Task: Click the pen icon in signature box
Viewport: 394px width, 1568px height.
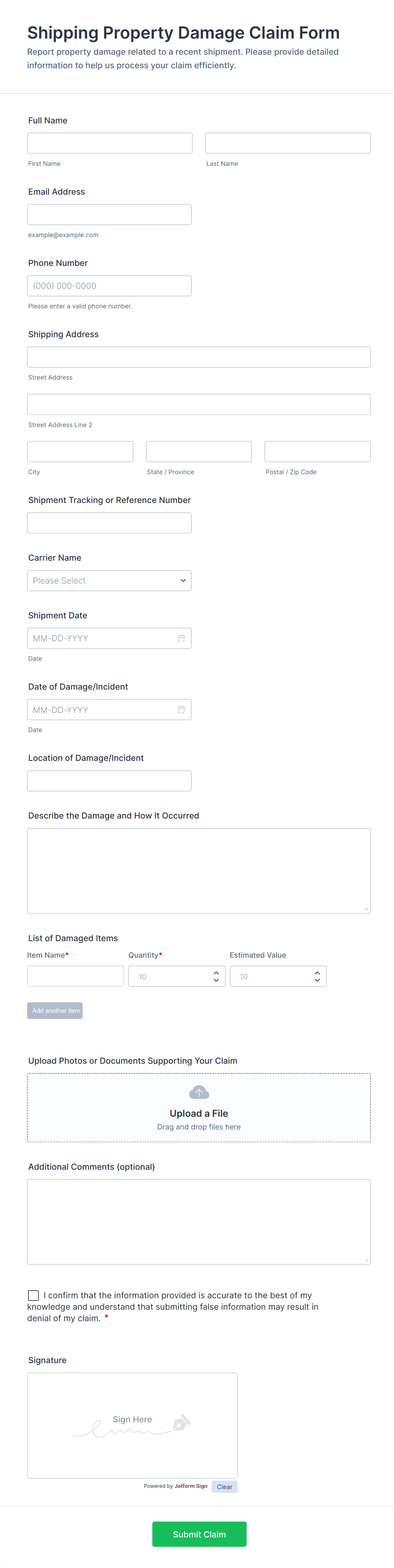Action: [x=181, y=1423]
